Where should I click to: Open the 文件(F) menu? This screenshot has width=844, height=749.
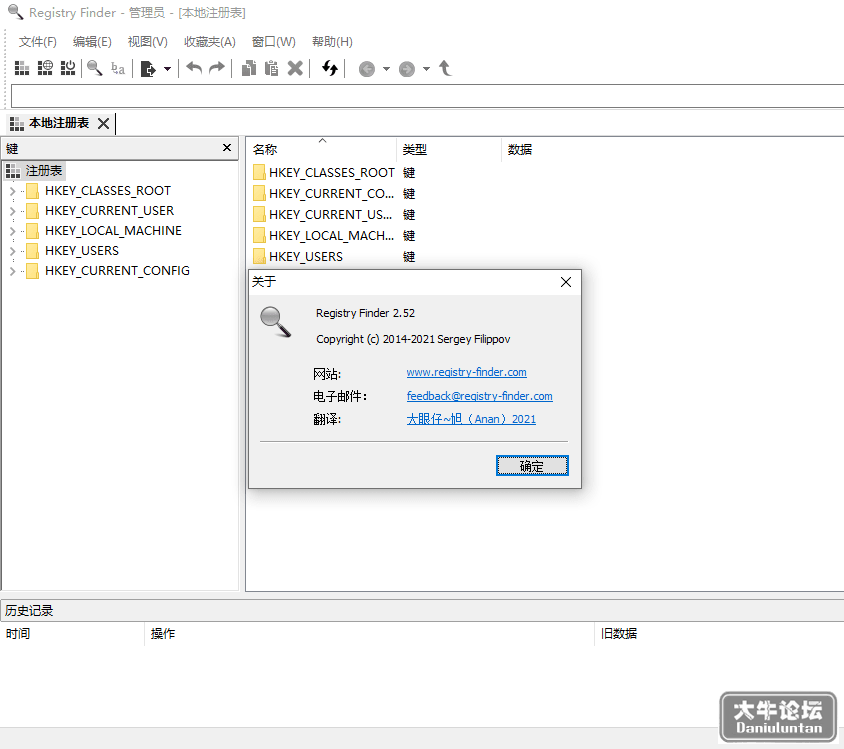(38, 41)
